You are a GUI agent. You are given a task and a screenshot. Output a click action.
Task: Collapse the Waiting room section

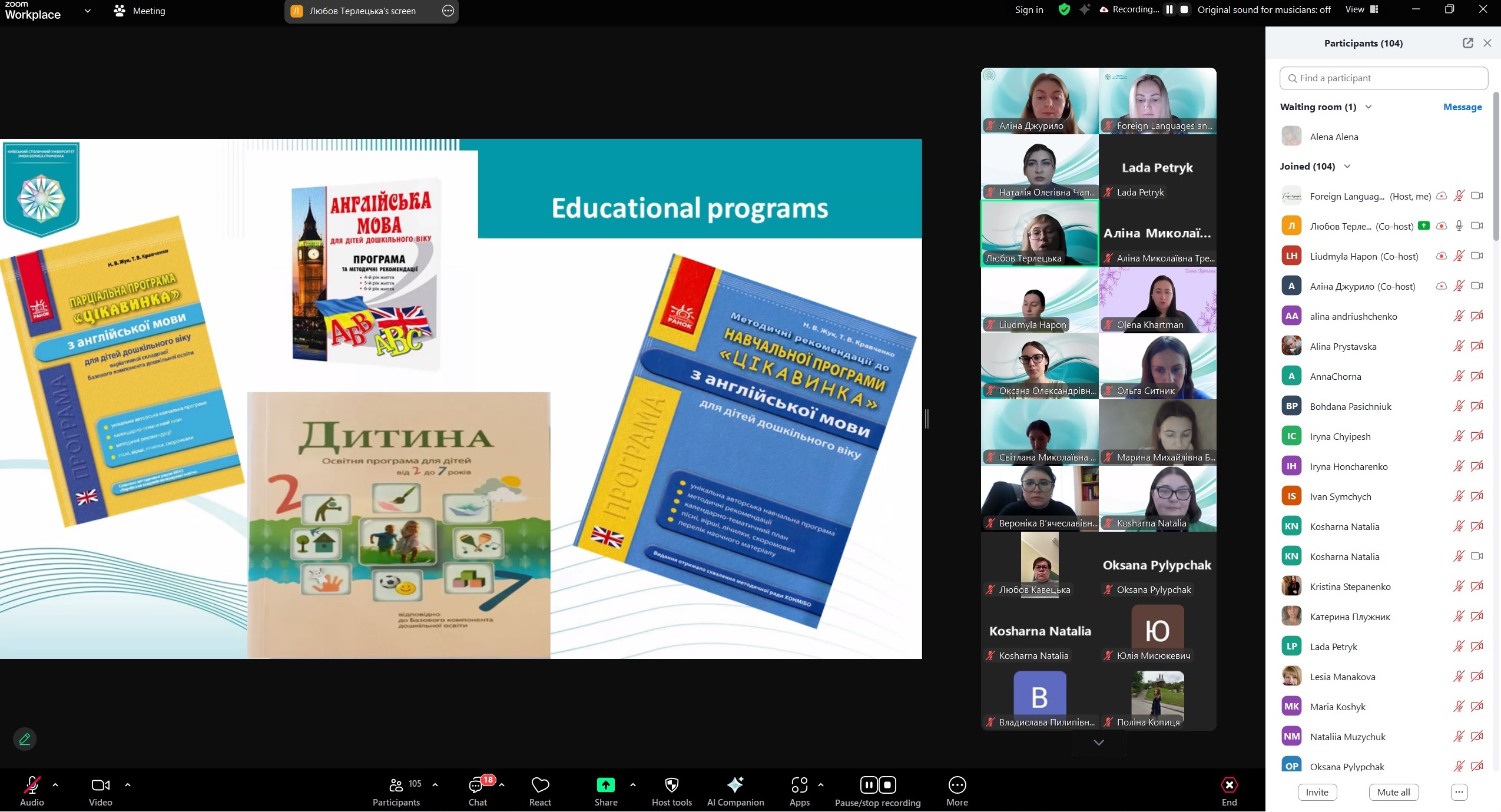[1369, 107]
